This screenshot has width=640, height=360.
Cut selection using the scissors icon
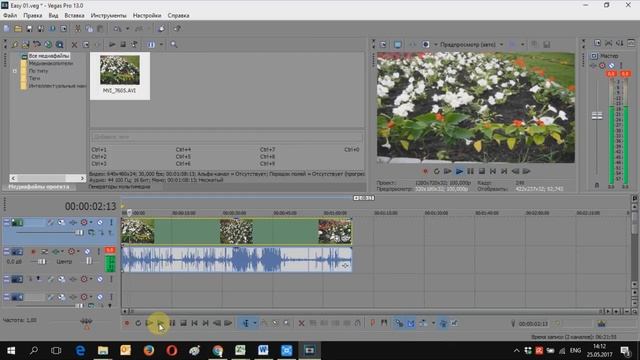(x=78, y=29)
